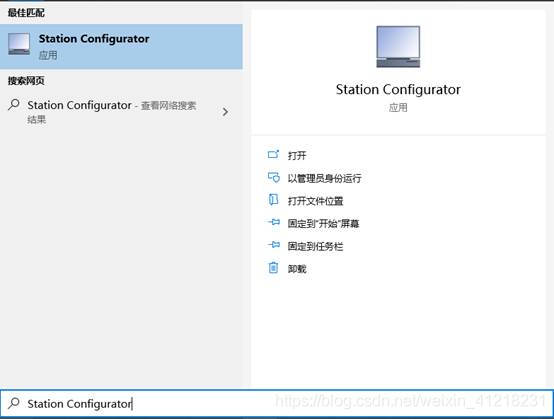Select the Station Configurator web search result

(121, 112)
